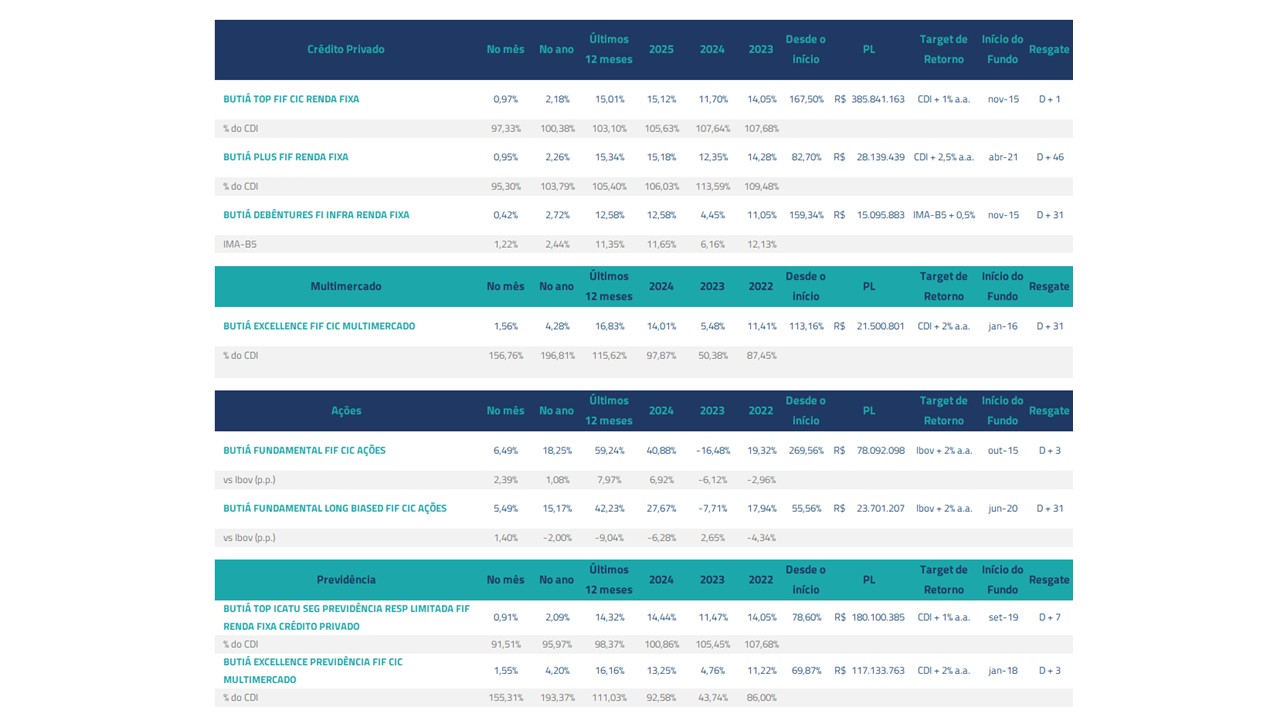This screenshot has height=720, width=1280.
Task: Select BUTIÁ FUNDAMENTAL LONG BIASED FIF CIC AÇÕES
Action: tap(335, 508)
